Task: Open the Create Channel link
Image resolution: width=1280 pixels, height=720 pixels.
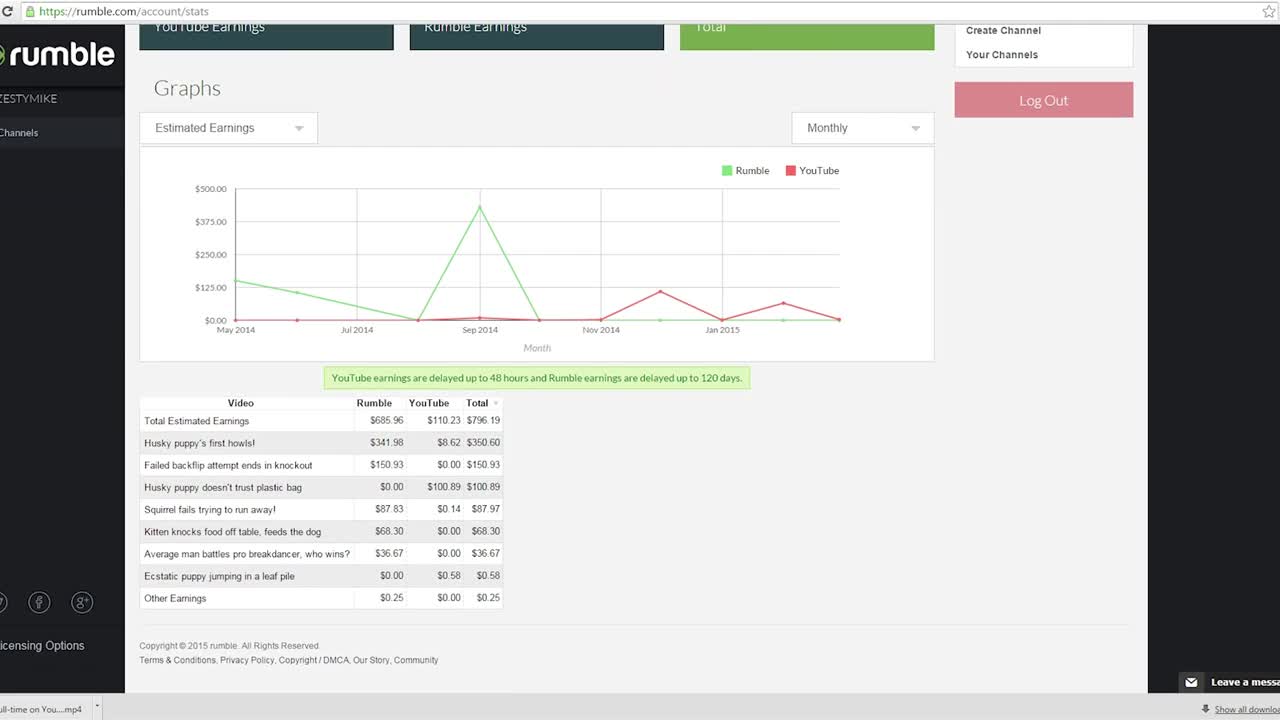Action: (1003, 31)
